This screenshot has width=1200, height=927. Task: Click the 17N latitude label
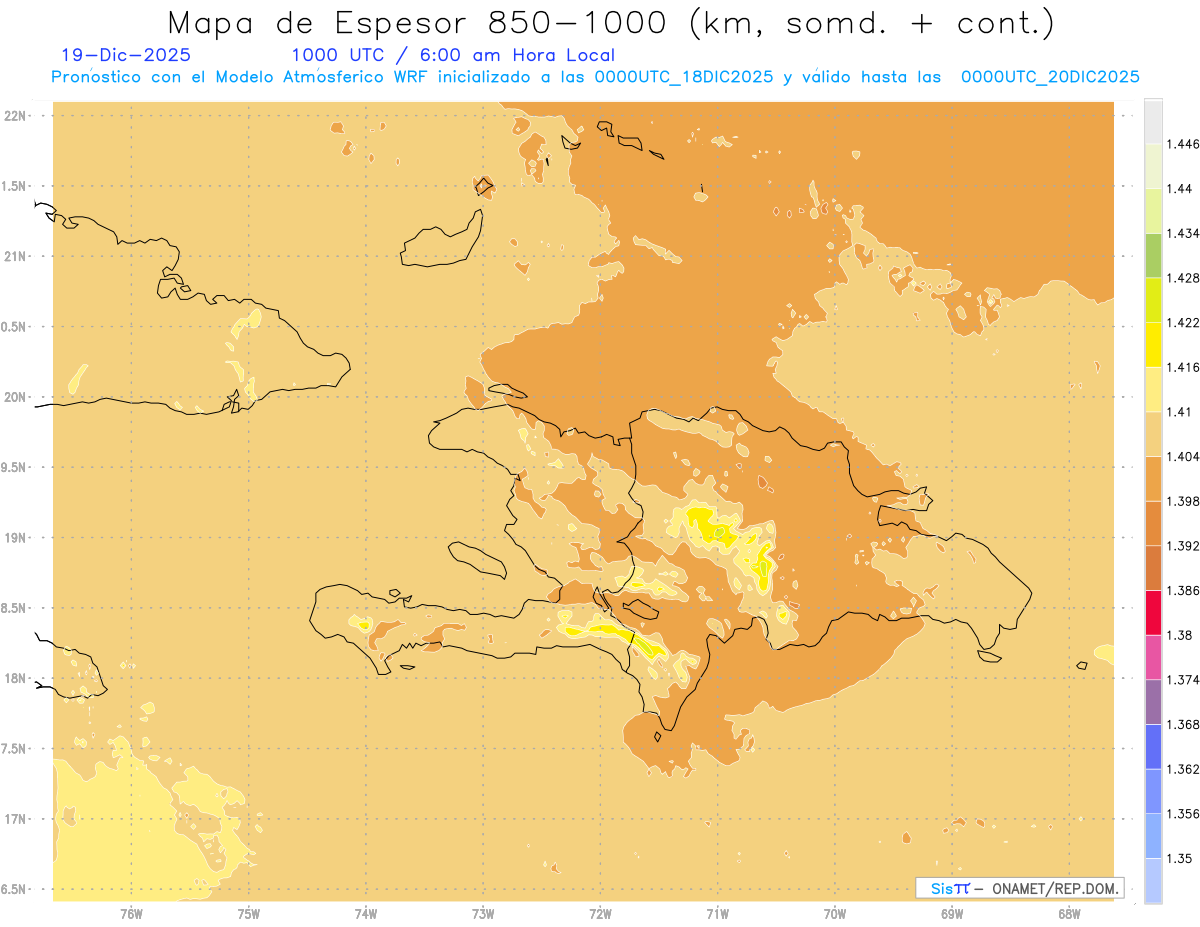pyautogui.click(x=16, y=820)
